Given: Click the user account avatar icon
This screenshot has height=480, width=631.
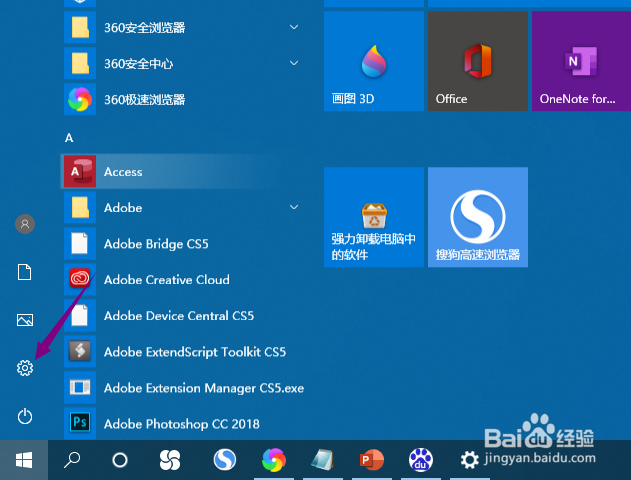Looking at the screenshot, I should 25,224.
